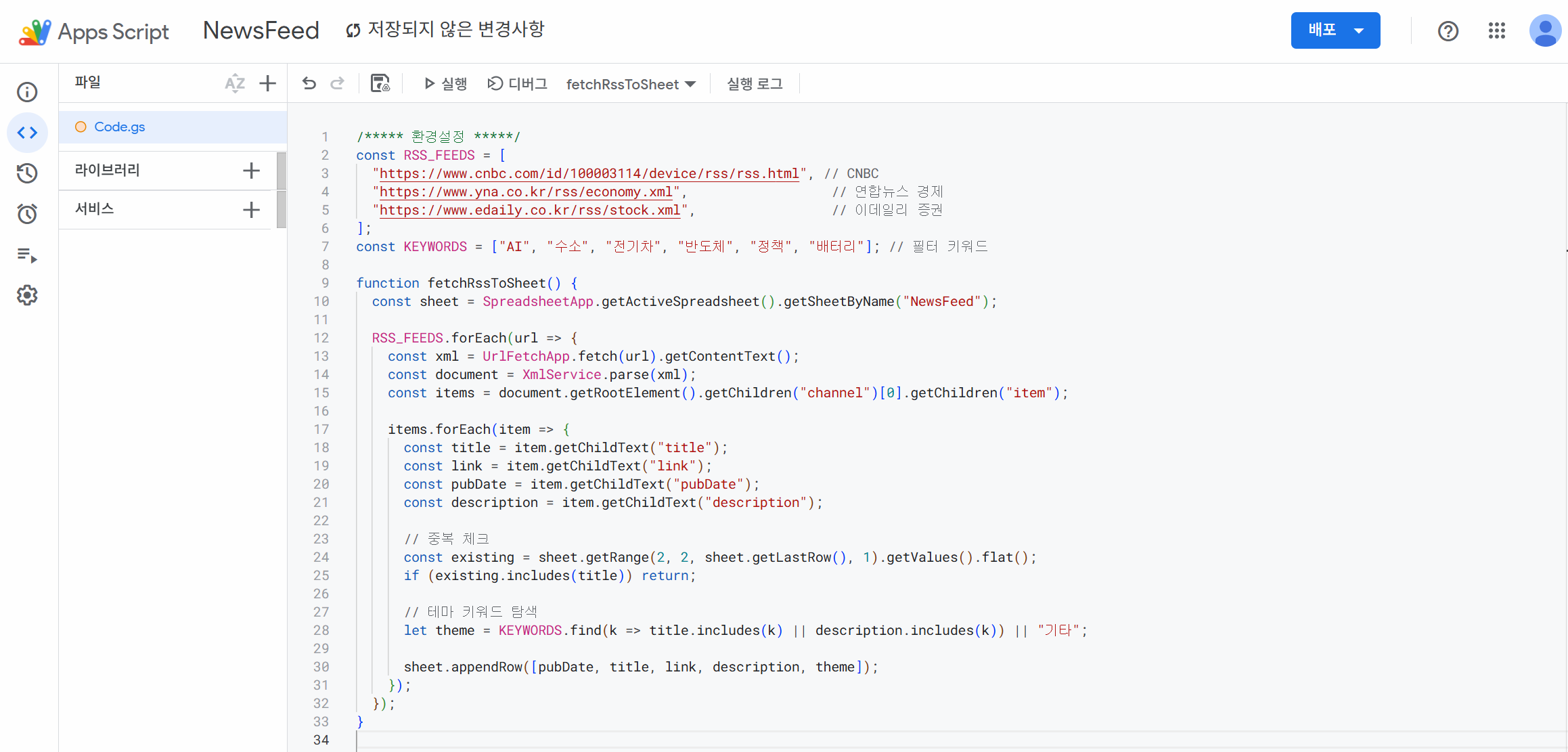1568x752 pixels.
Task: Select the Code.gs file
Action: 119,127
